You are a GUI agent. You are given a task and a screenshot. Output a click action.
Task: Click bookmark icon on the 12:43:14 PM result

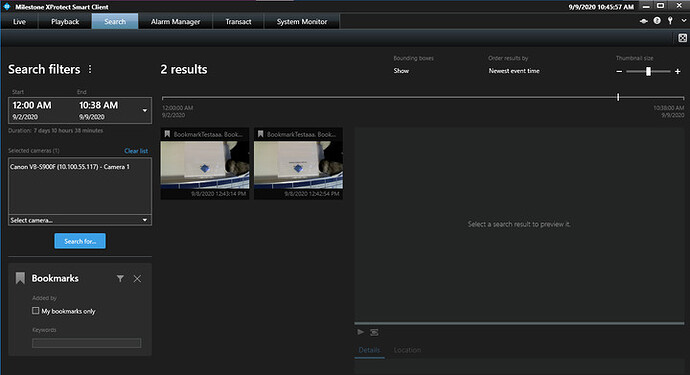[167, 134]
